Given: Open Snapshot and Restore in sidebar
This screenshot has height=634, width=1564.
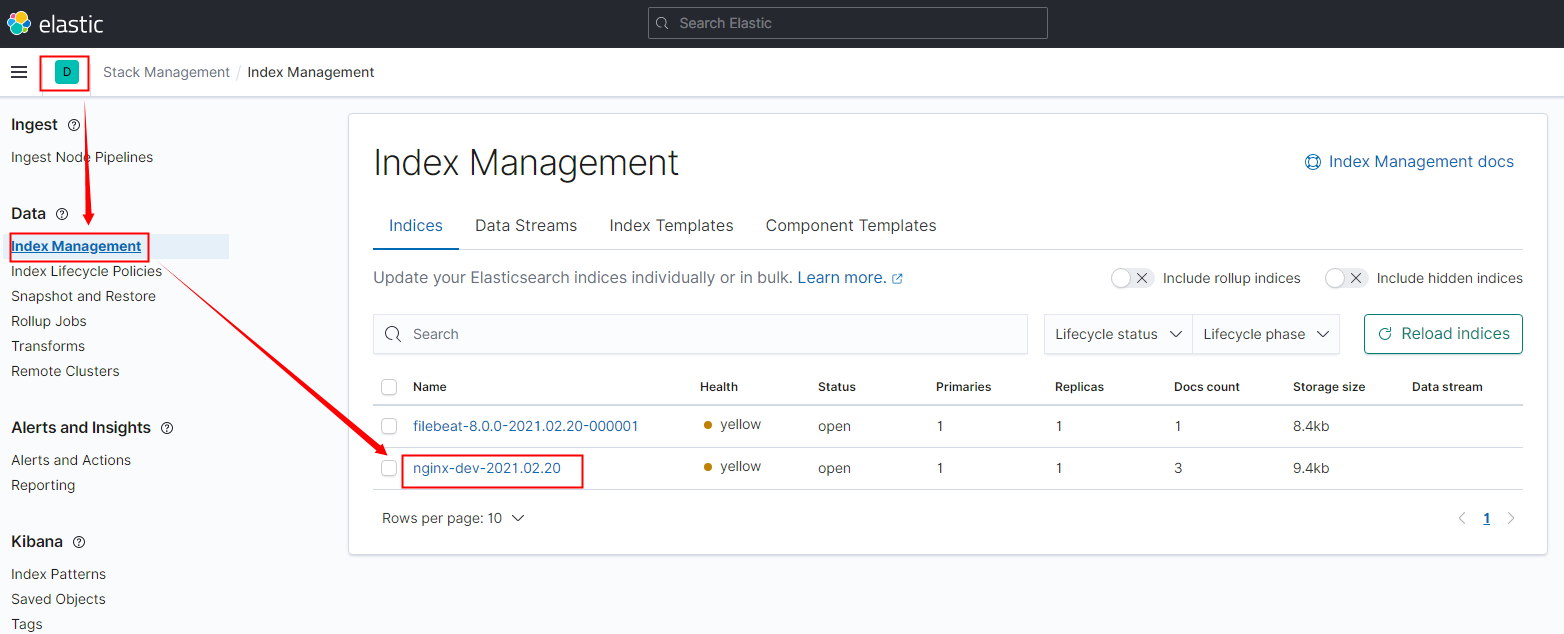Looking at the screenshot, I should pyautogui.click(x=83, y=296).
